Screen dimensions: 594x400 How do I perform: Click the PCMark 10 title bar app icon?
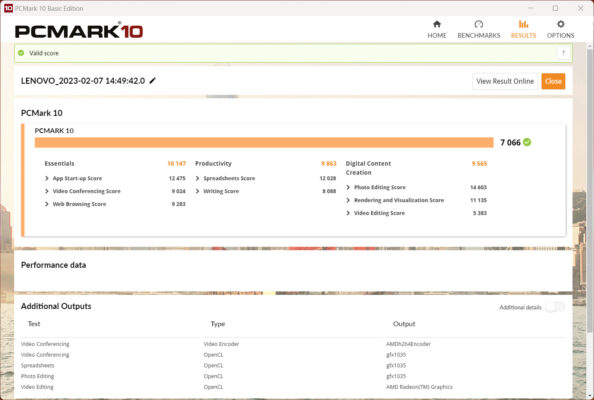pyautogui.click(x=8, y=8)
